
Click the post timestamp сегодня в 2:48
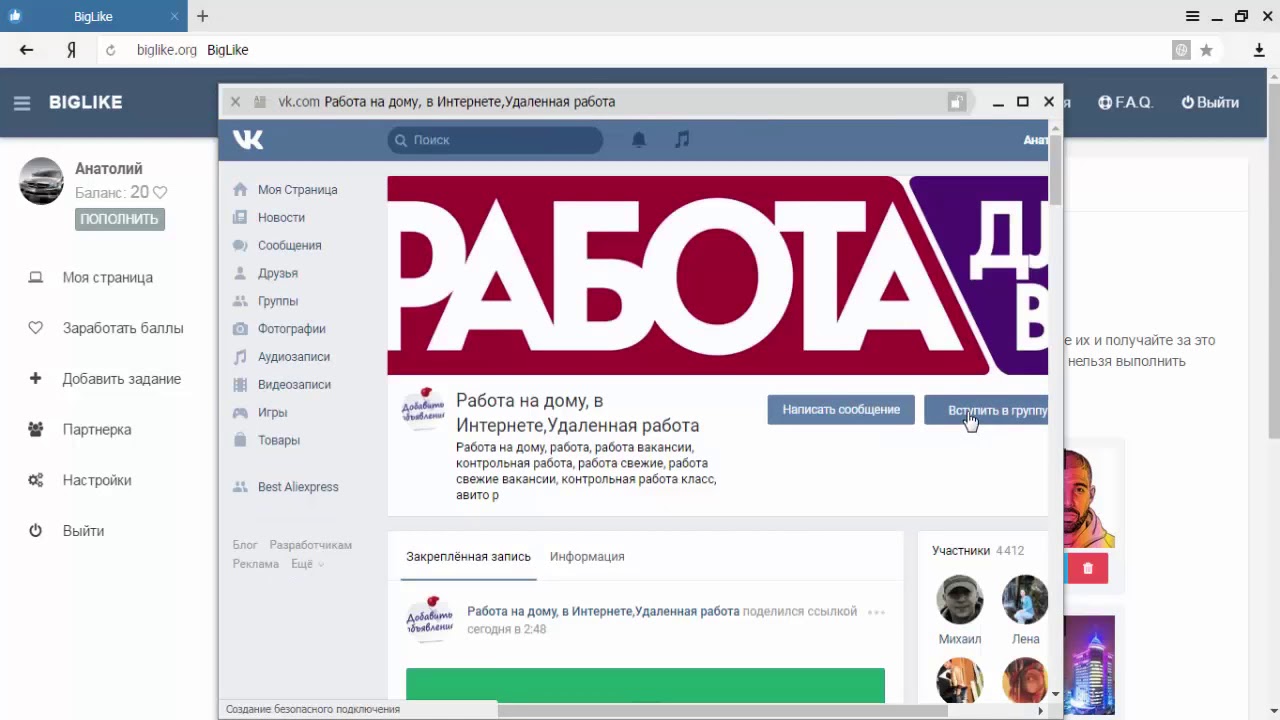[x=506, y=629]
